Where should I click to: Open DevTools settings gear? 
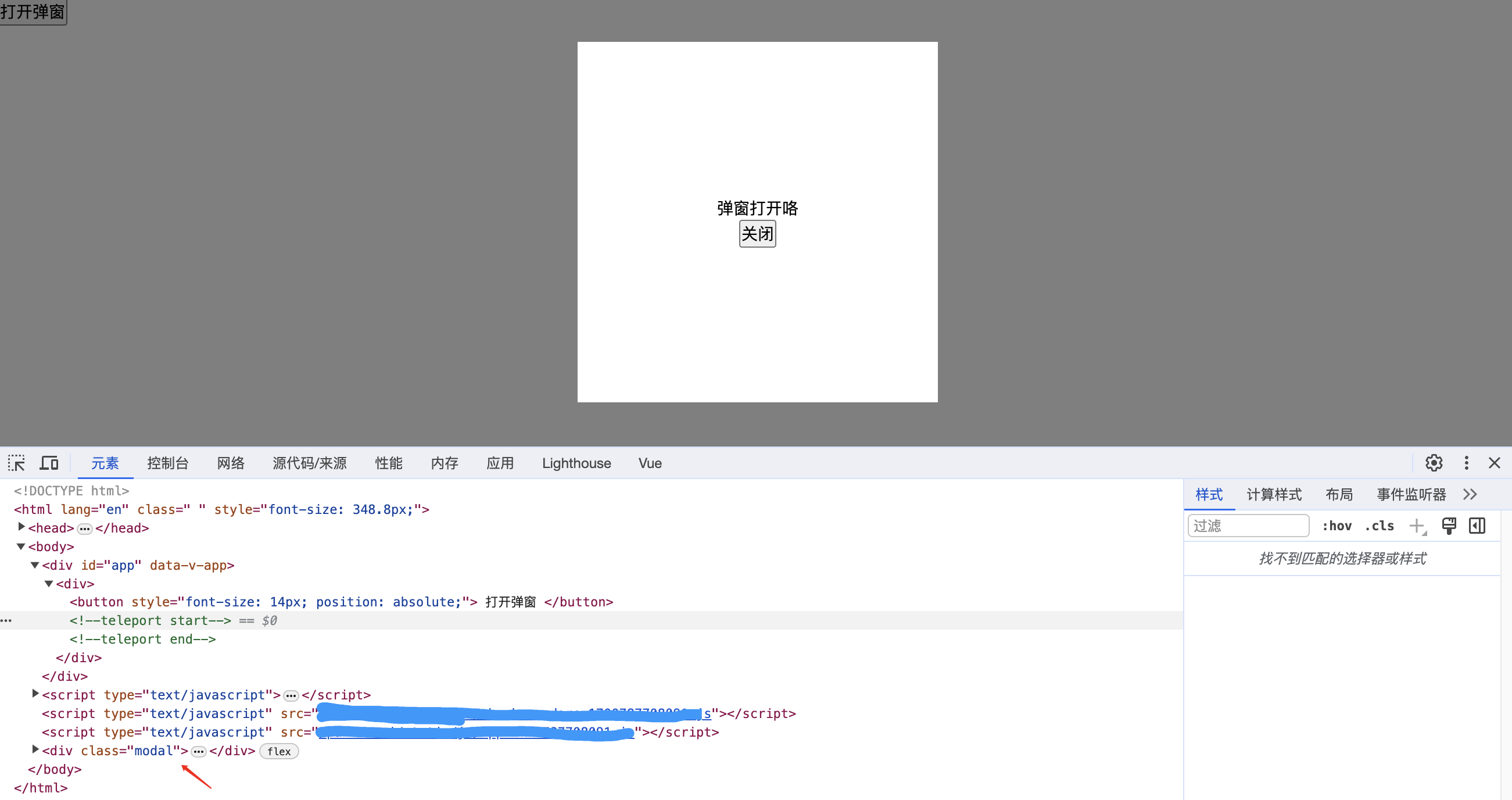[x=1434, y=463]
